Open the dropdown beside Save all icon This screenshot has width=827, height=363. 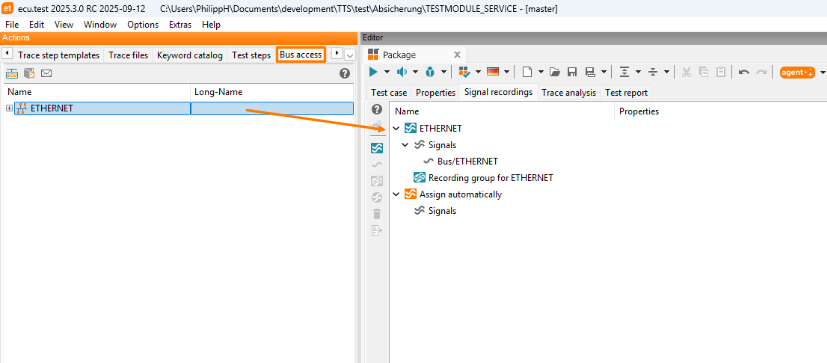604,72
